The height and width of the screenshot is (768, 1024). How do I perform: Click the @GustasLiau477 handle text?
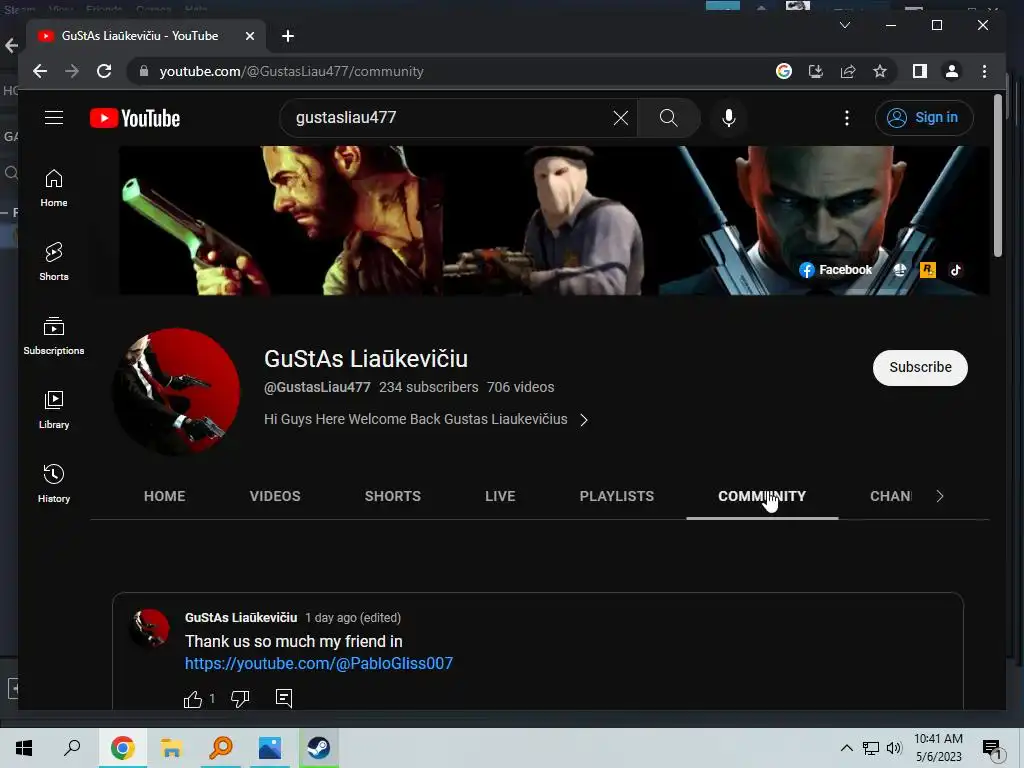pyautogui.click(x=317, y=387)
